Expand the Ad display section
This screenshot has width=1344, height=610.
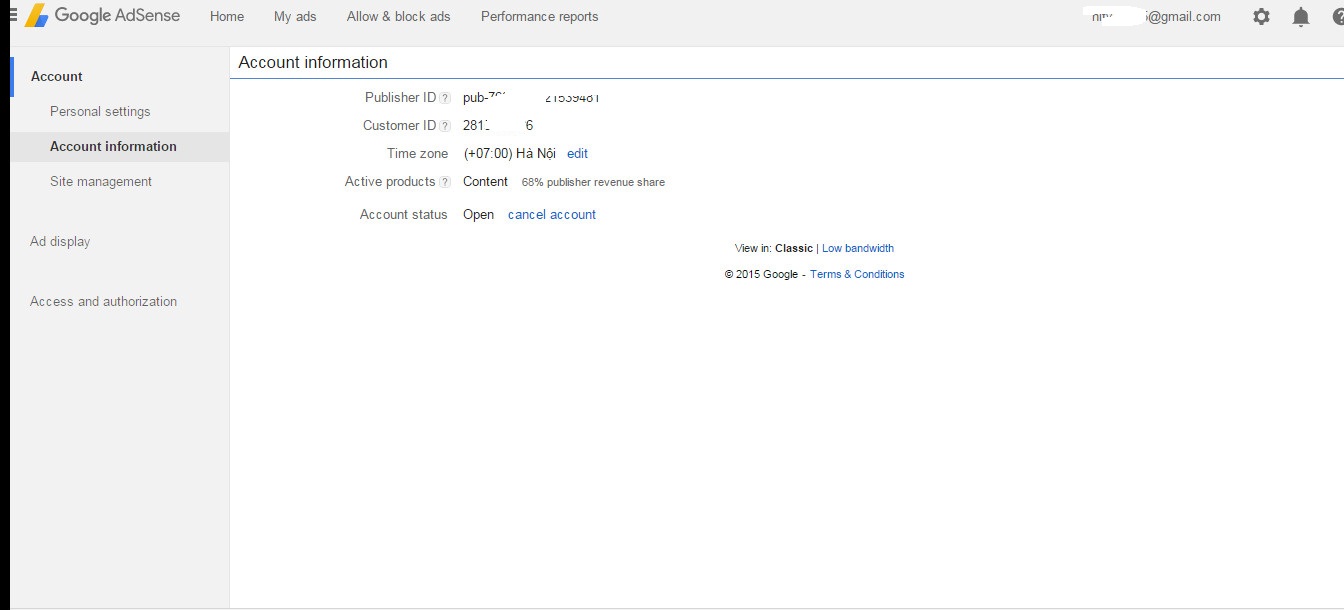click(60, 242)
